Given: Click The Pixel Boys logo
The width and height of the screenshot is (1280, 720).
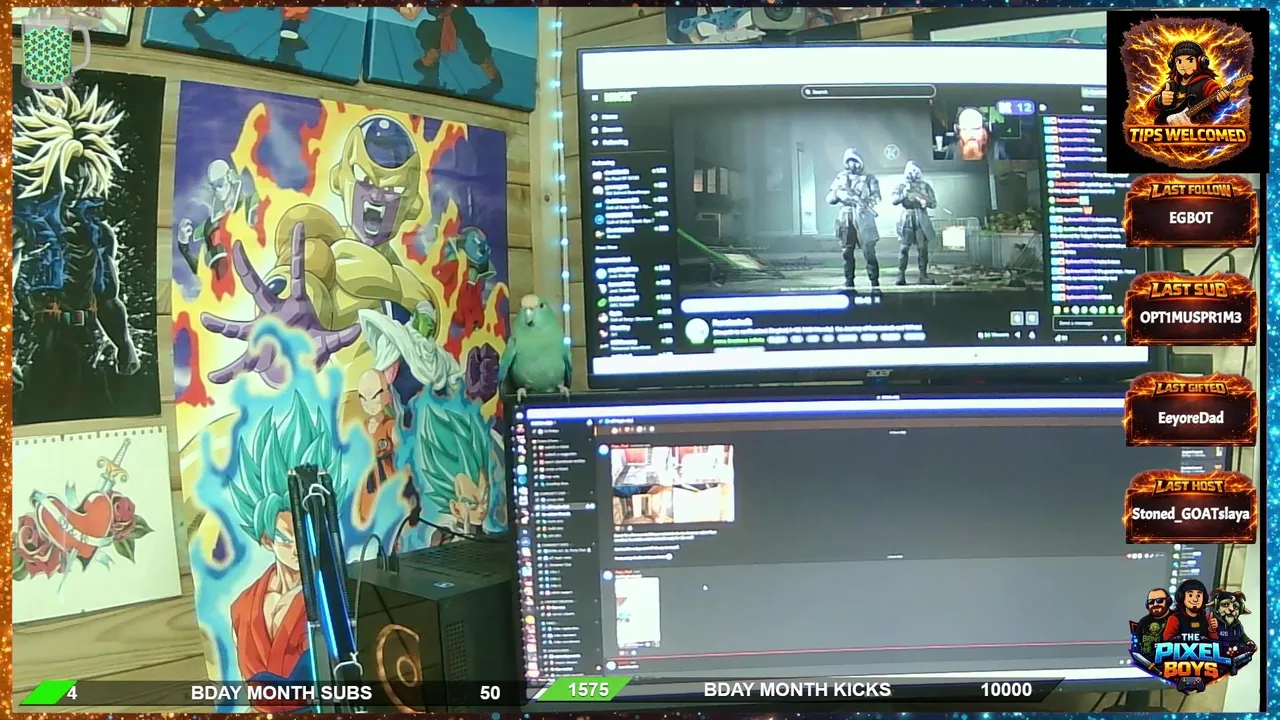Looking at the screenshot, I should [1193, 638].
